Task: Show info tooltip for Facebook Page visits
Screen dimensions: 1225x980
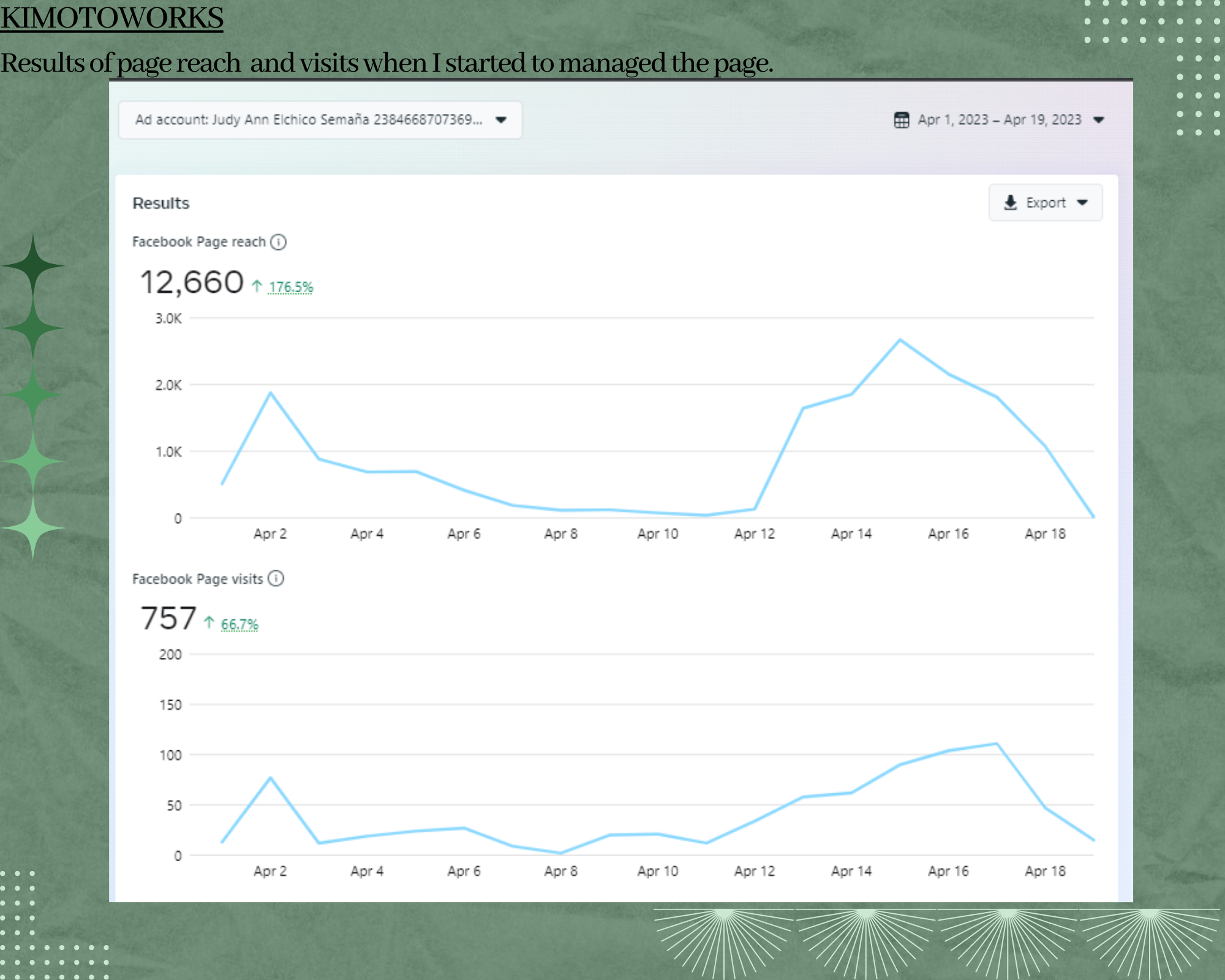Action: click(x=276, y=579)
